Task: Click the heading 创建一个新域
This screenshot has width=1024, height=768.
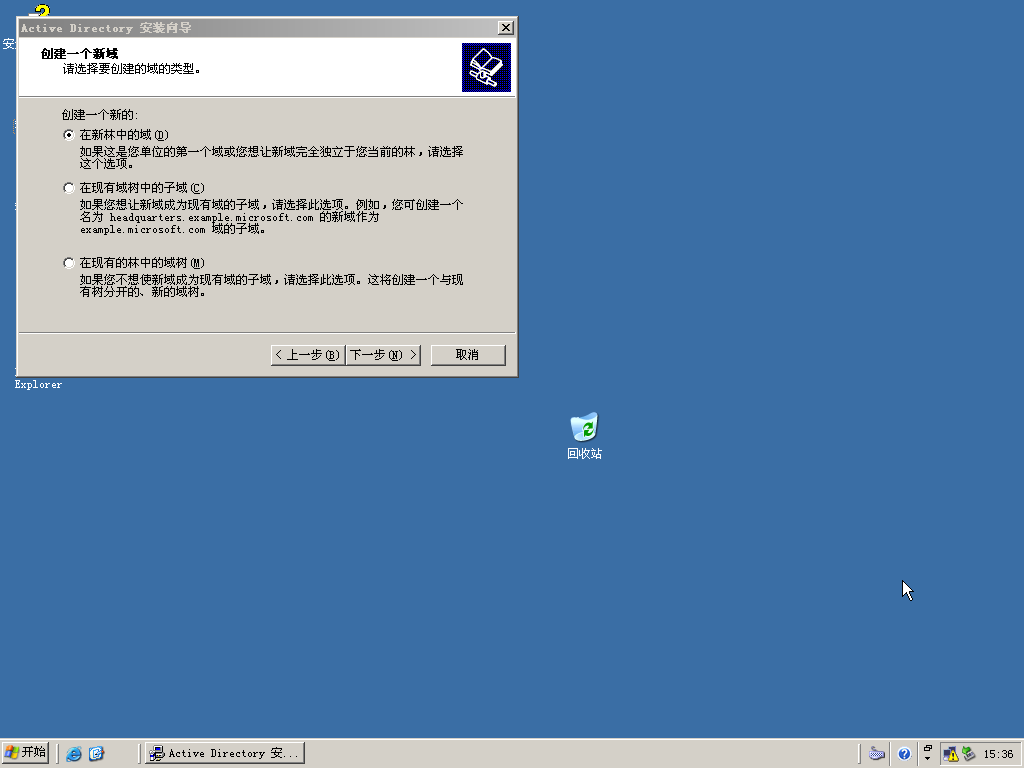Action: tap(79, 54)
